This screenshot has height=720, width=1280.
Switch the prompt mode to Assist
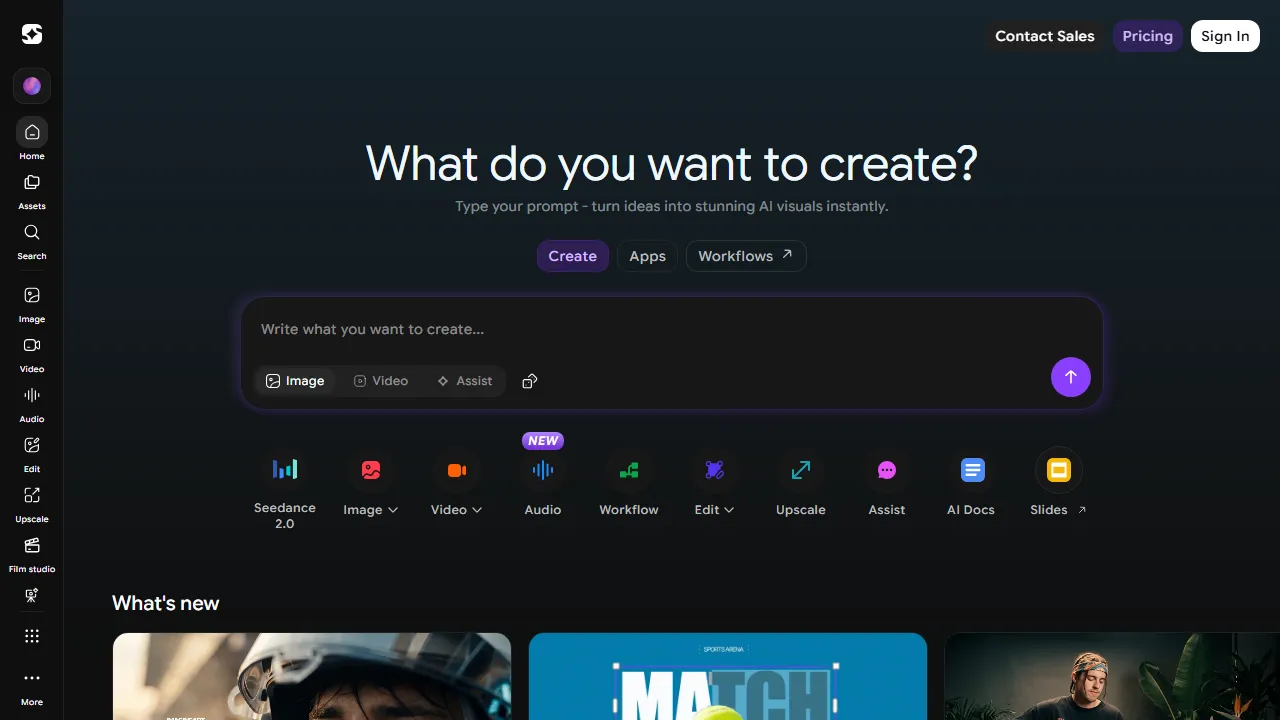pyautogui.click(x=465, y=381)
